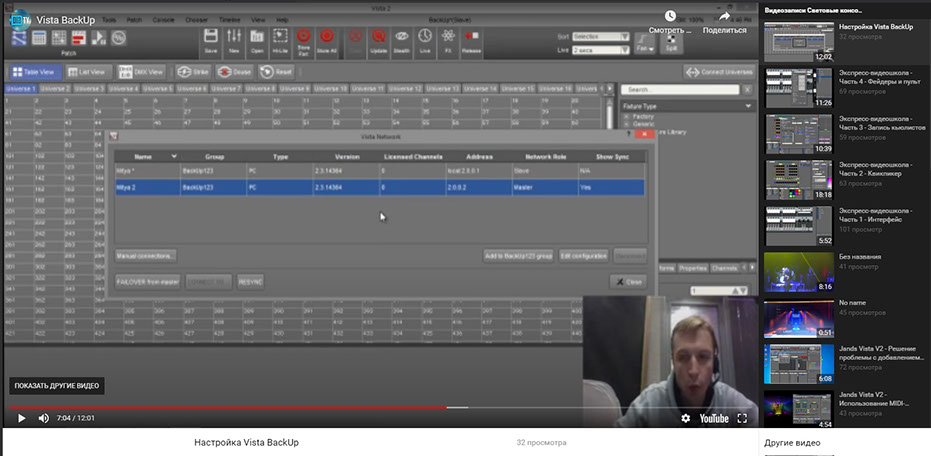Image resolution: width=931 pixels, height=456 pixels.
Task: Open YouTube player settings gear
Action: pos(685,418)
